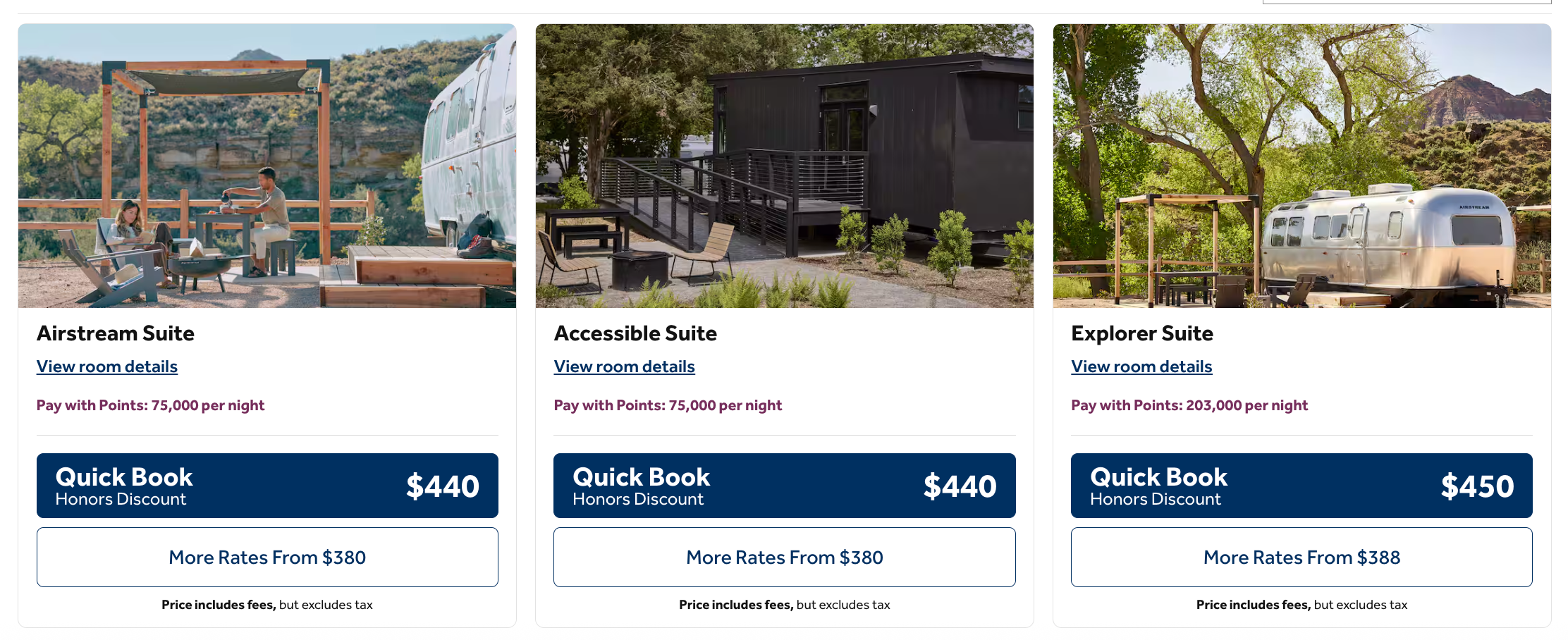Click price includes fees note under Airstream Suite
Viewport: 1568px width, 640px height.
[267, 605]
